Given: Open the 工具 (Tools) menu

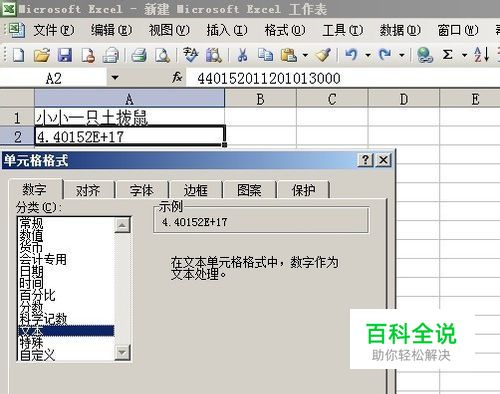Looking at the screenshot, I should 342,31.
